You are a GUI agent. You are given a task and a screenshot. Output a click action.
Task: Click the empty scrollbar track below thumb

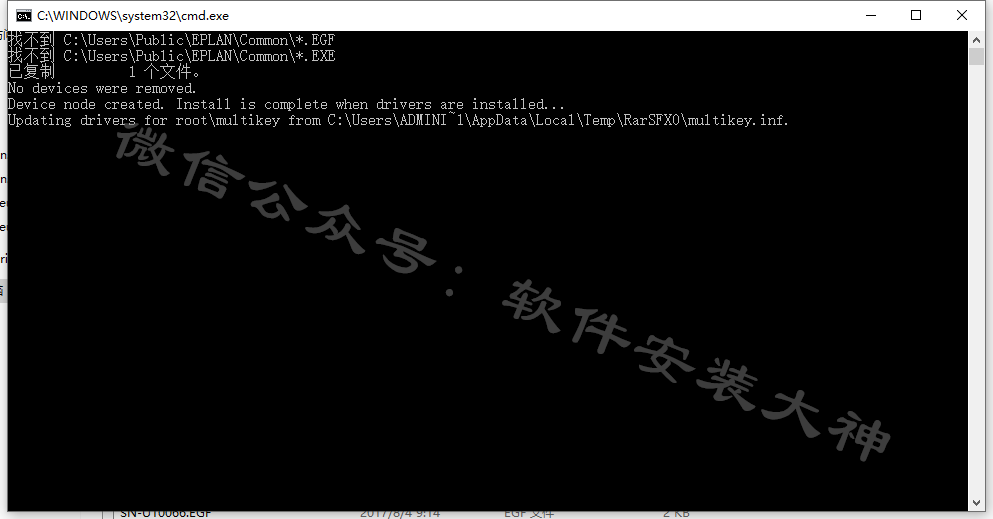976,278
